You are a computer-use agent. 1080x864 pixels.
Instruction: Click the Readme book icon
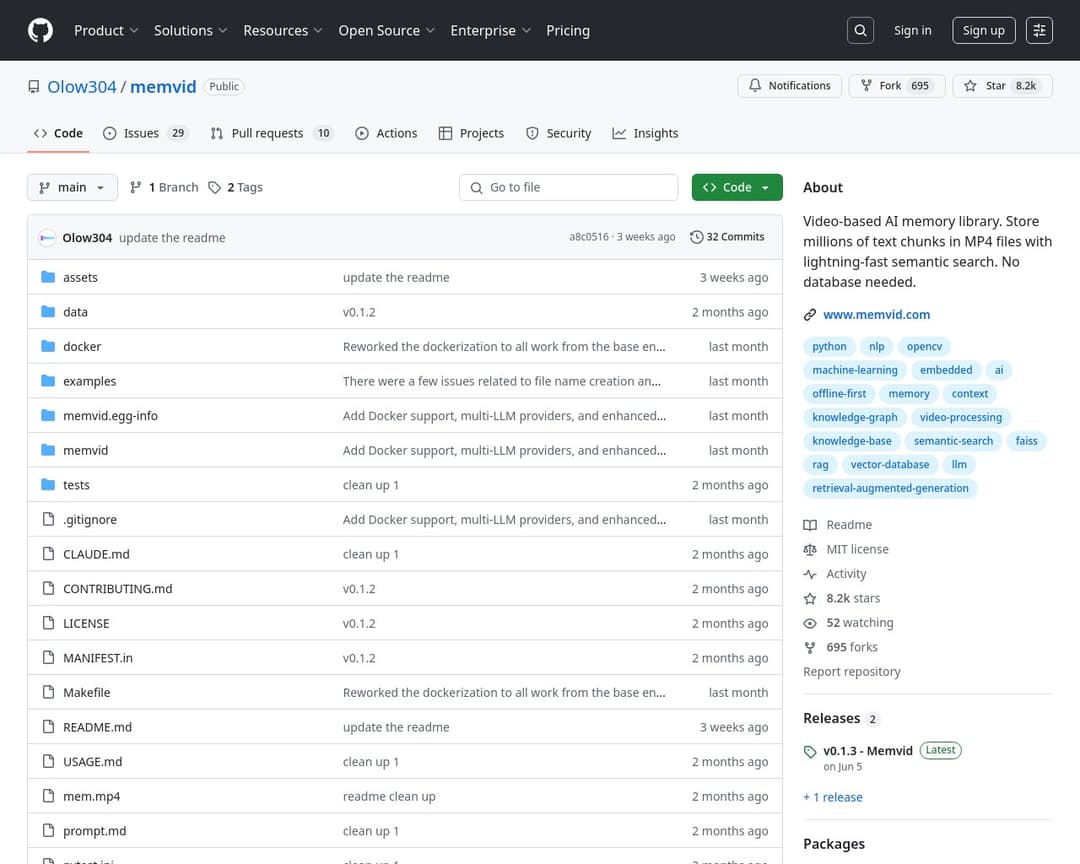(810, 525)
